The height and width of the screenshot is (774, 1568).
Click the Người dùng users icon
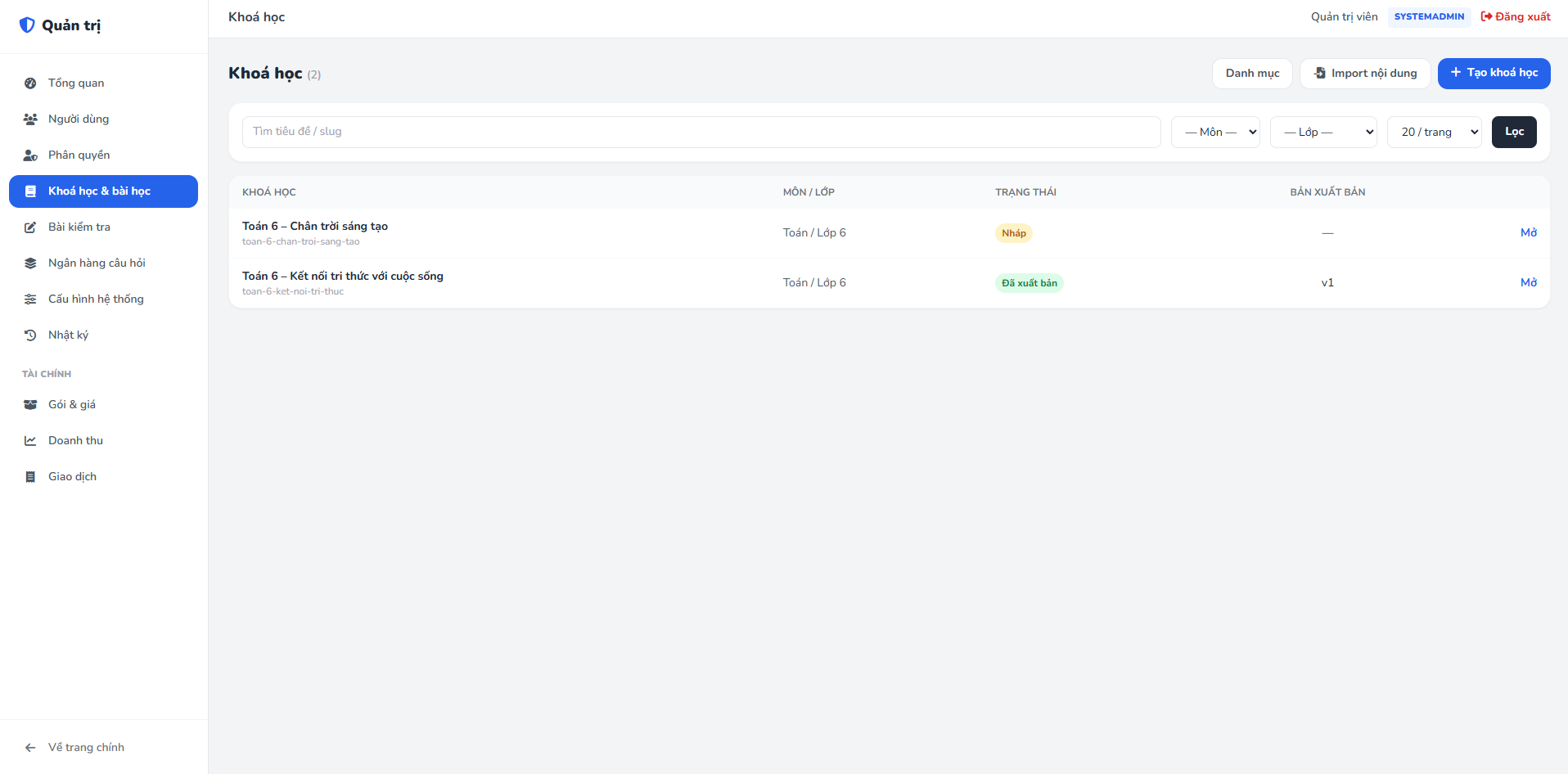tap(30, 119)
